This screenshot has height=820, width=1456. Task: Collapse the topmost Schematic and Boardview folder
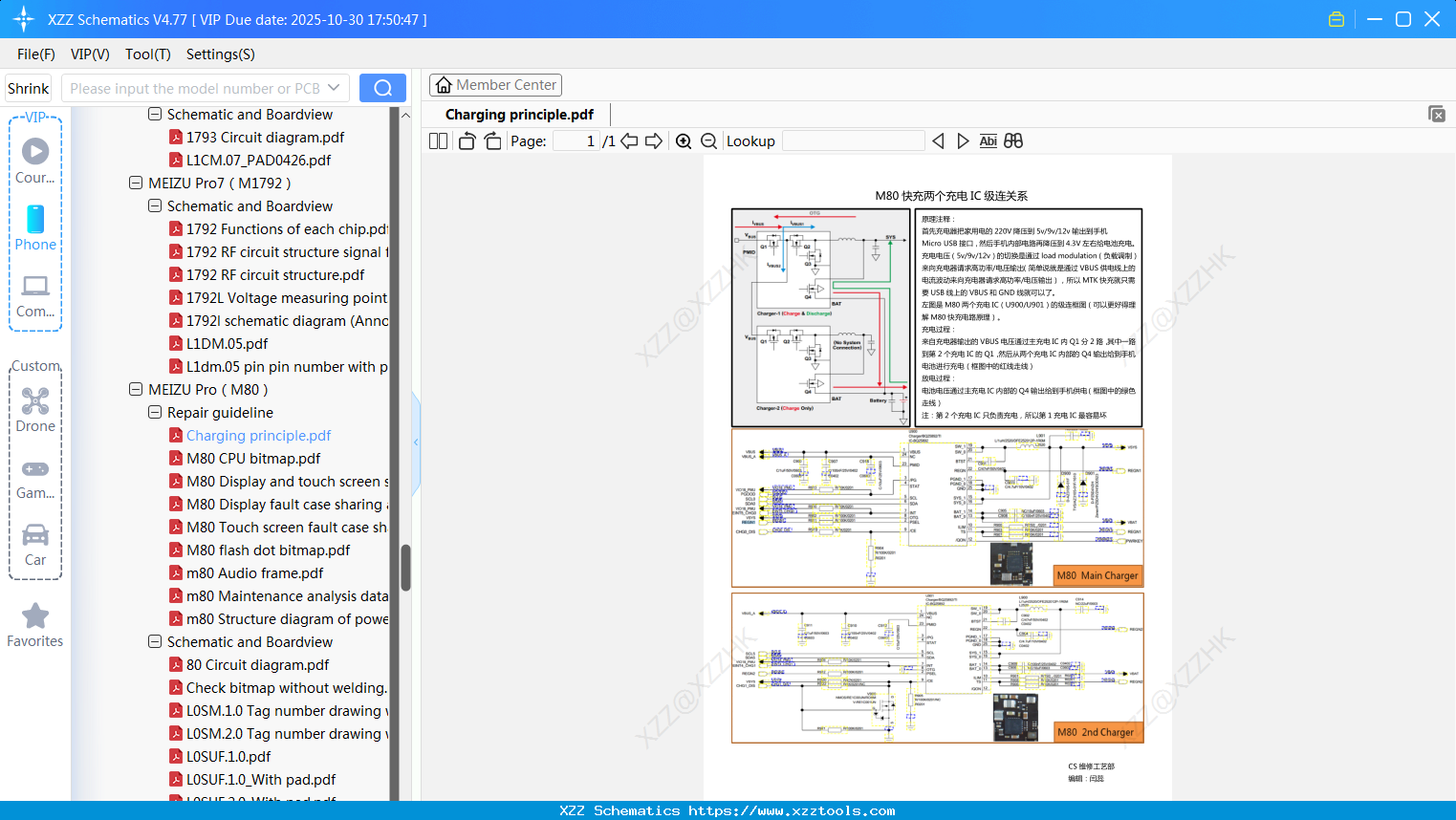[x=155, y=114]
